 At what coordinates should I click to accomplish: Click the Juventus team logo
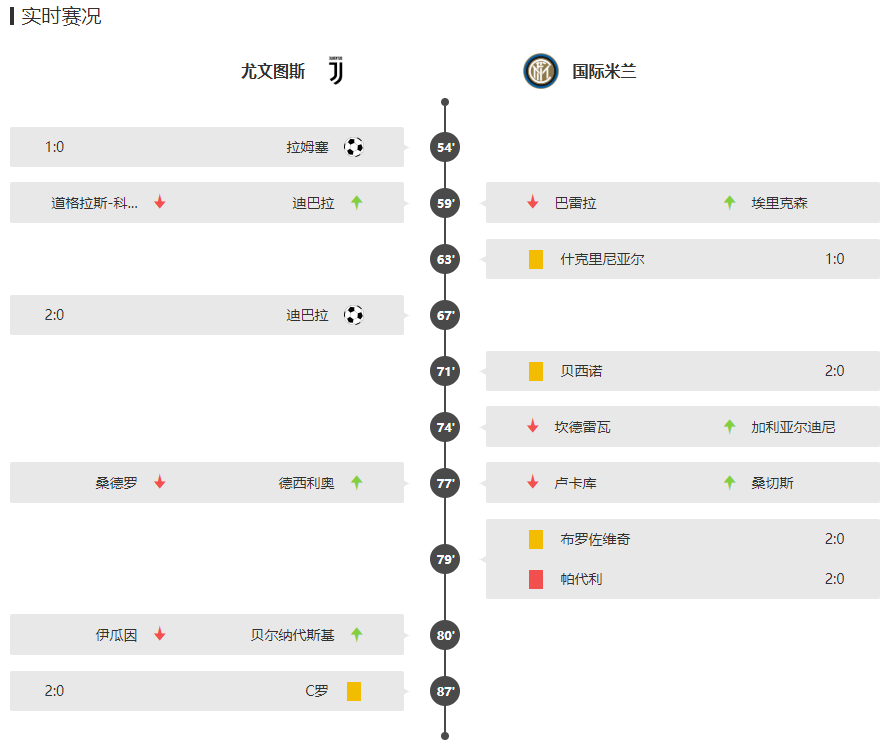pyautogui.click(x=336, y=71)
